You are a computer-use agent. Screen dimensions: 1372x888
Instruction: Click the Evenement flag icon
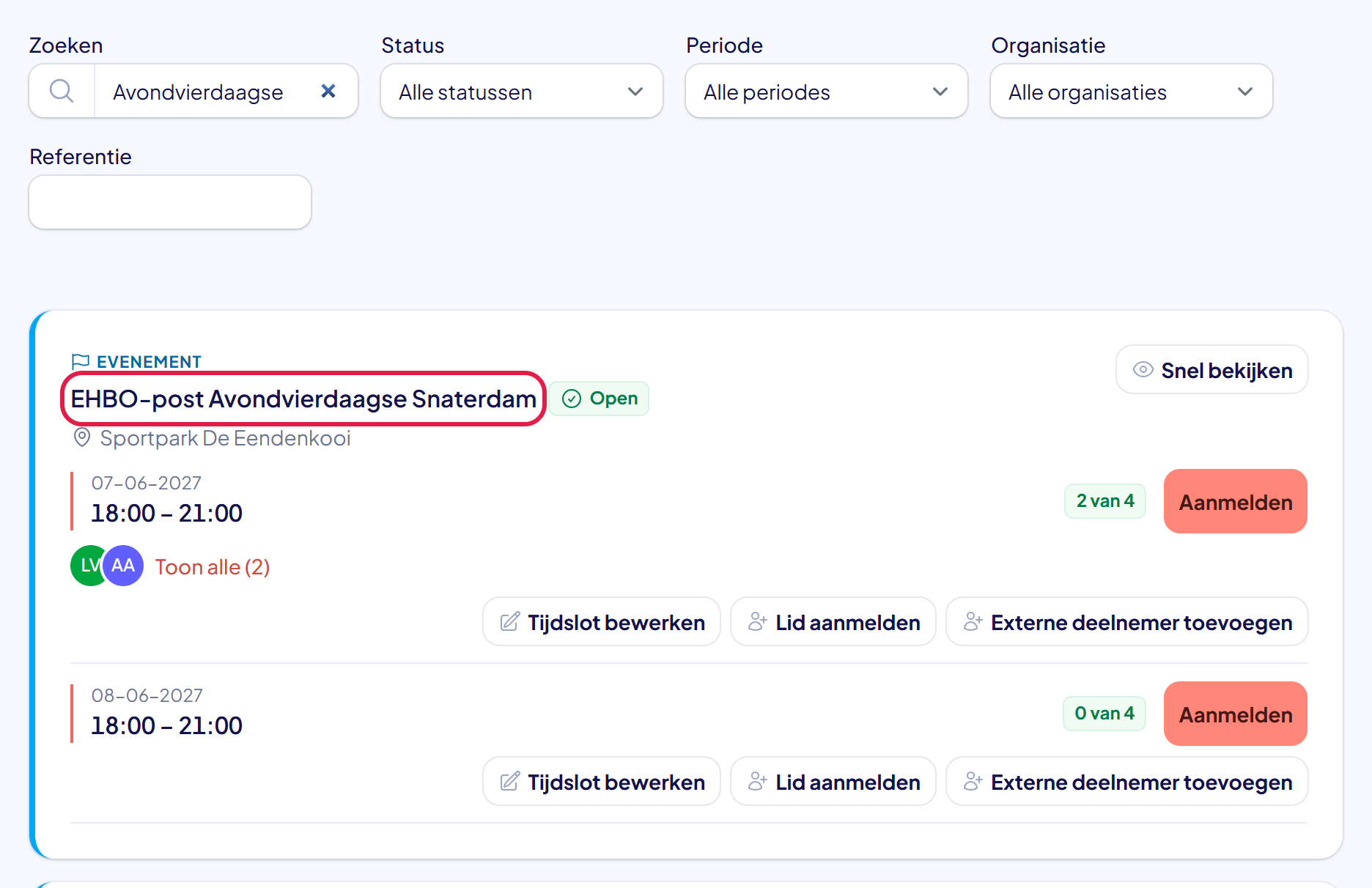[x=81, y=361]
